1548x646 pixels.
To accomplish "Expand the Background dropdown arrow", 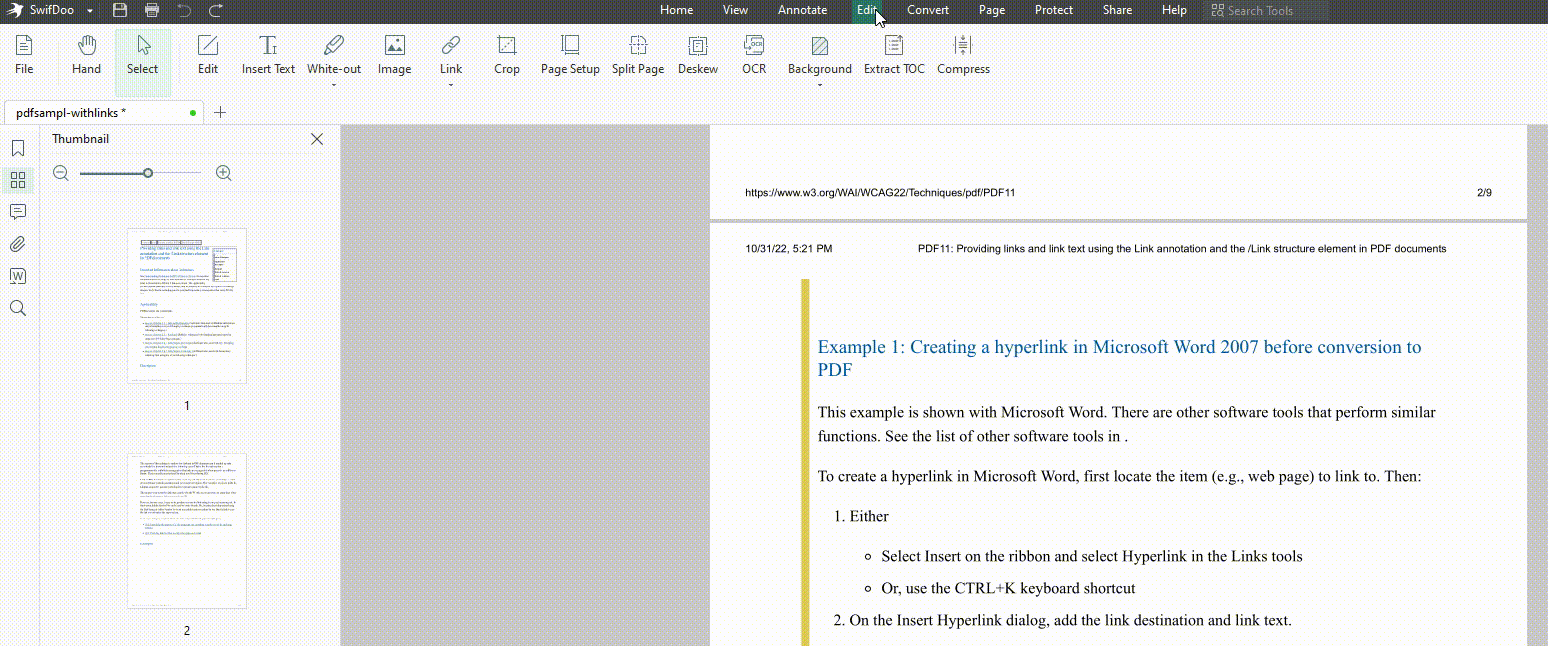I will click(820, 85).
